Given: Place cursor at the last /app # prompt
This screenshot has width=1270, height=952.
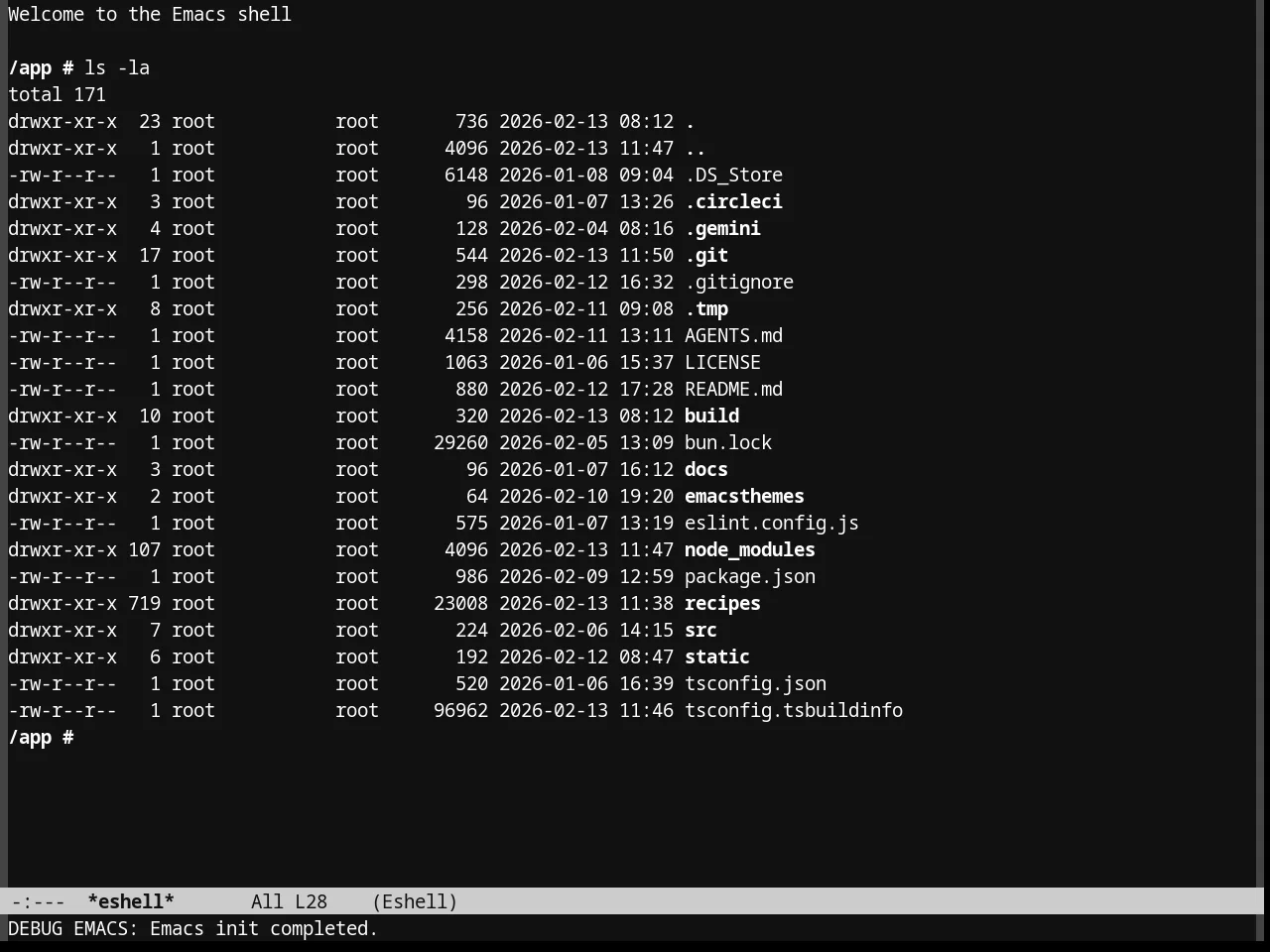Looking at the screenshot, I should pos(41,738).
